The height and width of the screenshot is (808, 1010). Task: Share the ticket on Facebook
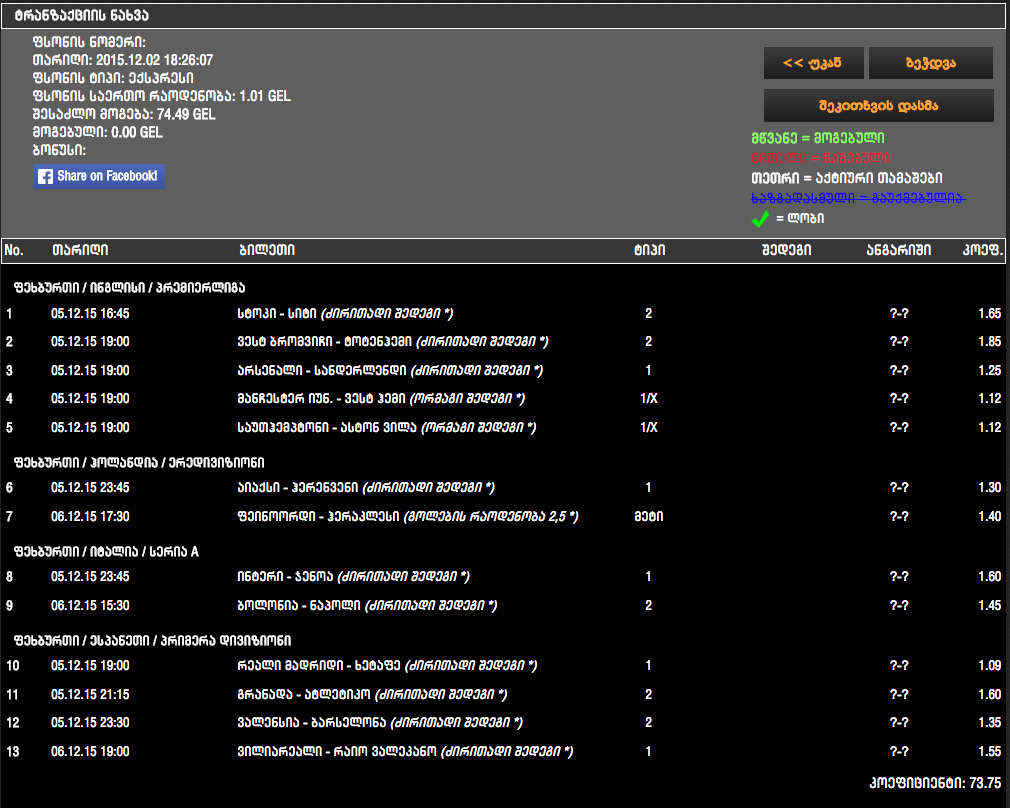[x=99, y=176]
